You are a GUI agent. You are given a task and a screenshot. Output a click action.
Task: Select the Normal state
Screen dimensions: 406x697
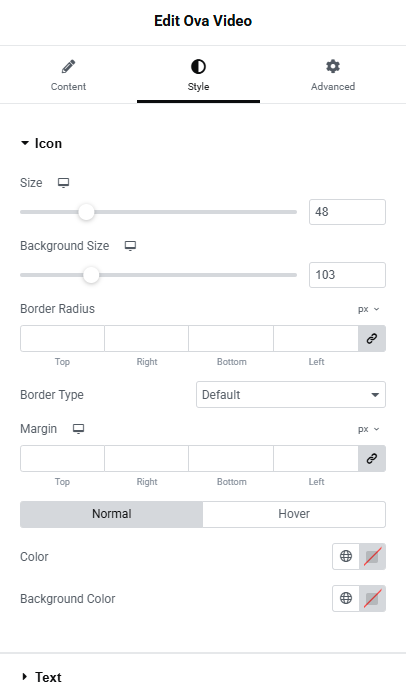112,514
